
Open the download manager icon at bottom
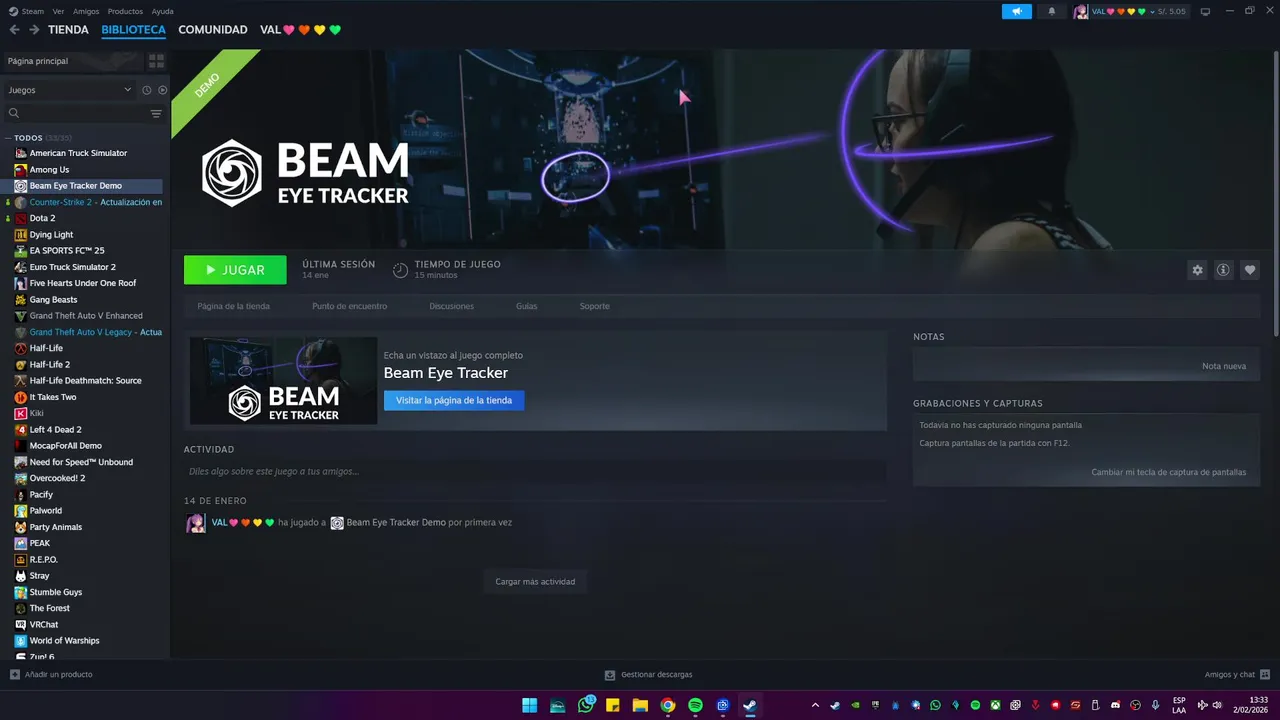[610, 675]
